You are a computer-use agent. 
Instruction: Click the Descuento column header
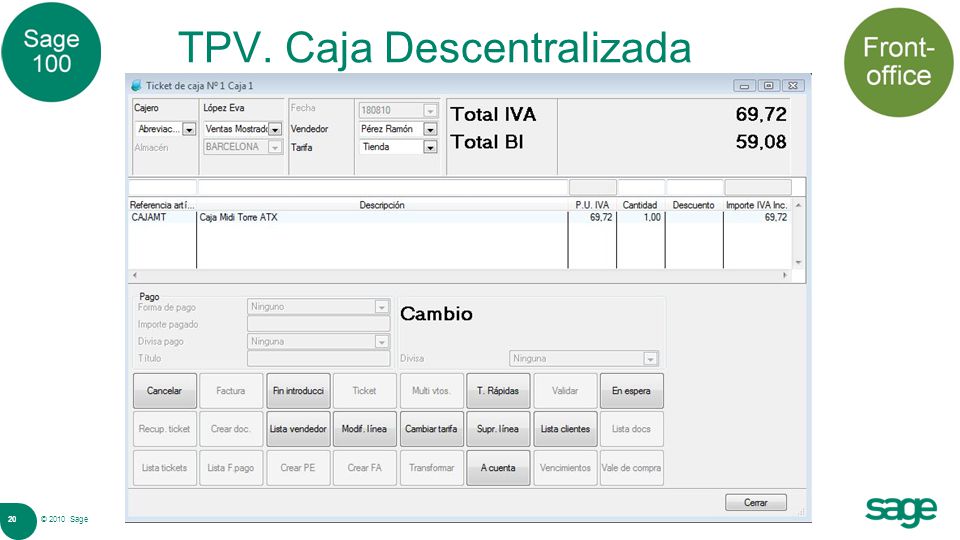click(694, 205)
